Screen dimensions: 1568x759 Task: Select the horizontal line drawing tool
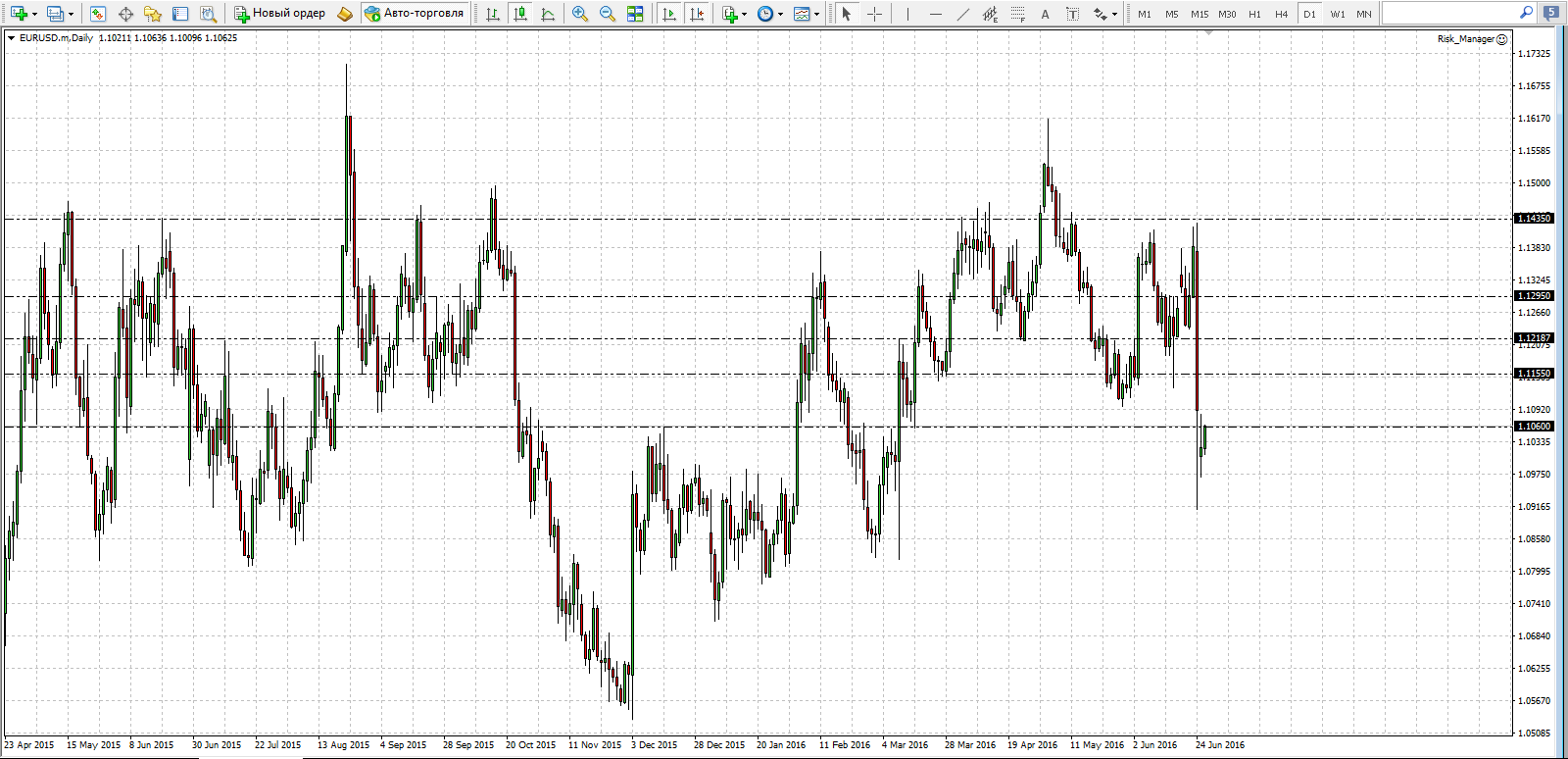935,14
